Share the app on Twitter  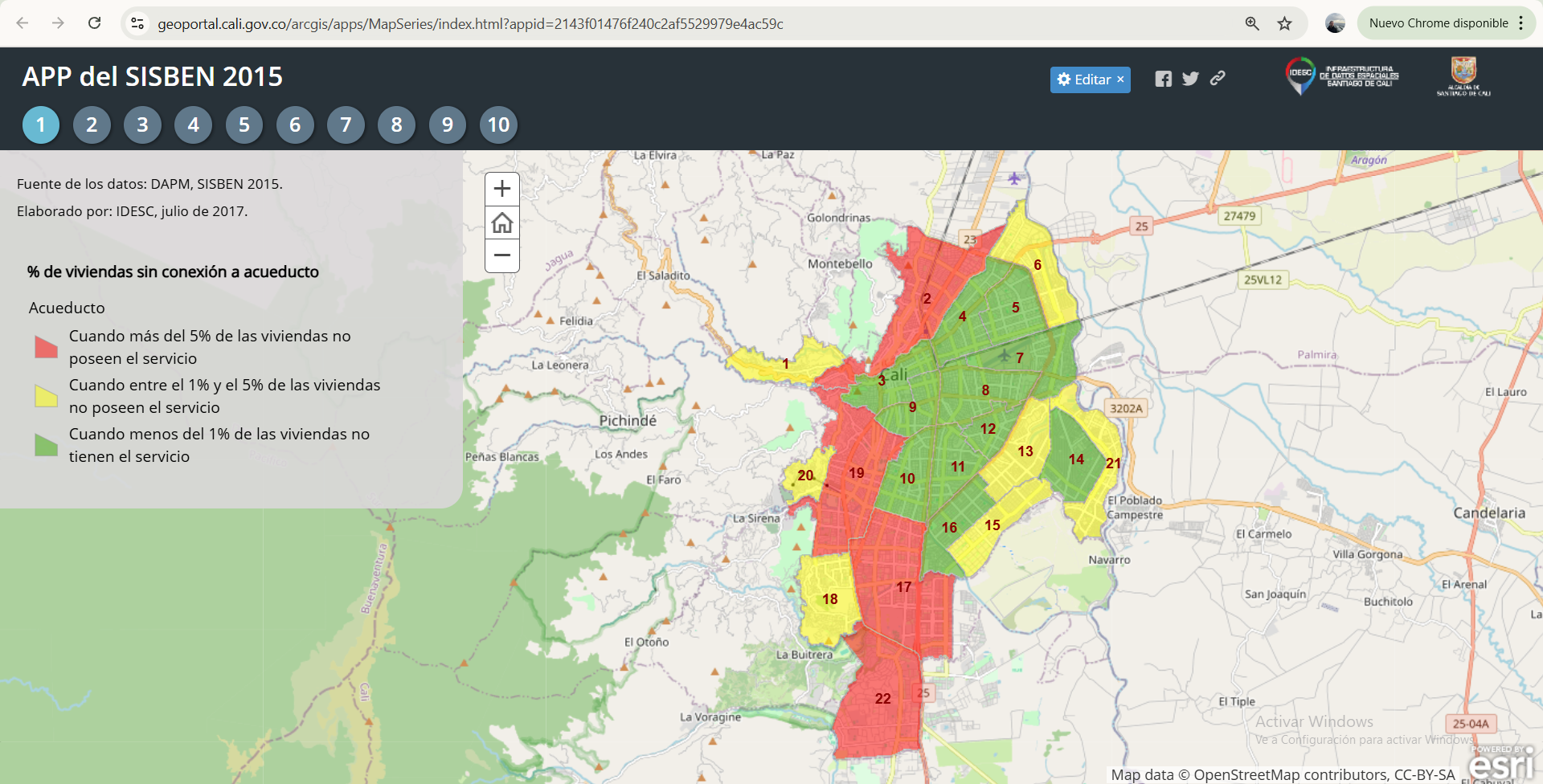click(1190, 79)
